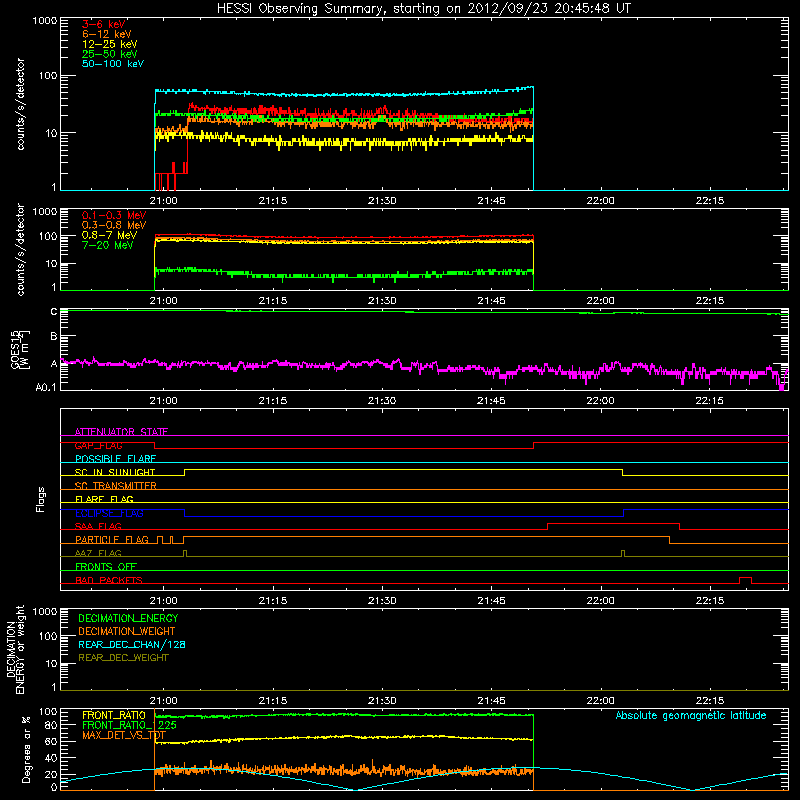Viewport: 800px width, 800px height.
Task: Pick the yellow 12-25 keV legend label
Action: point(110,44)
